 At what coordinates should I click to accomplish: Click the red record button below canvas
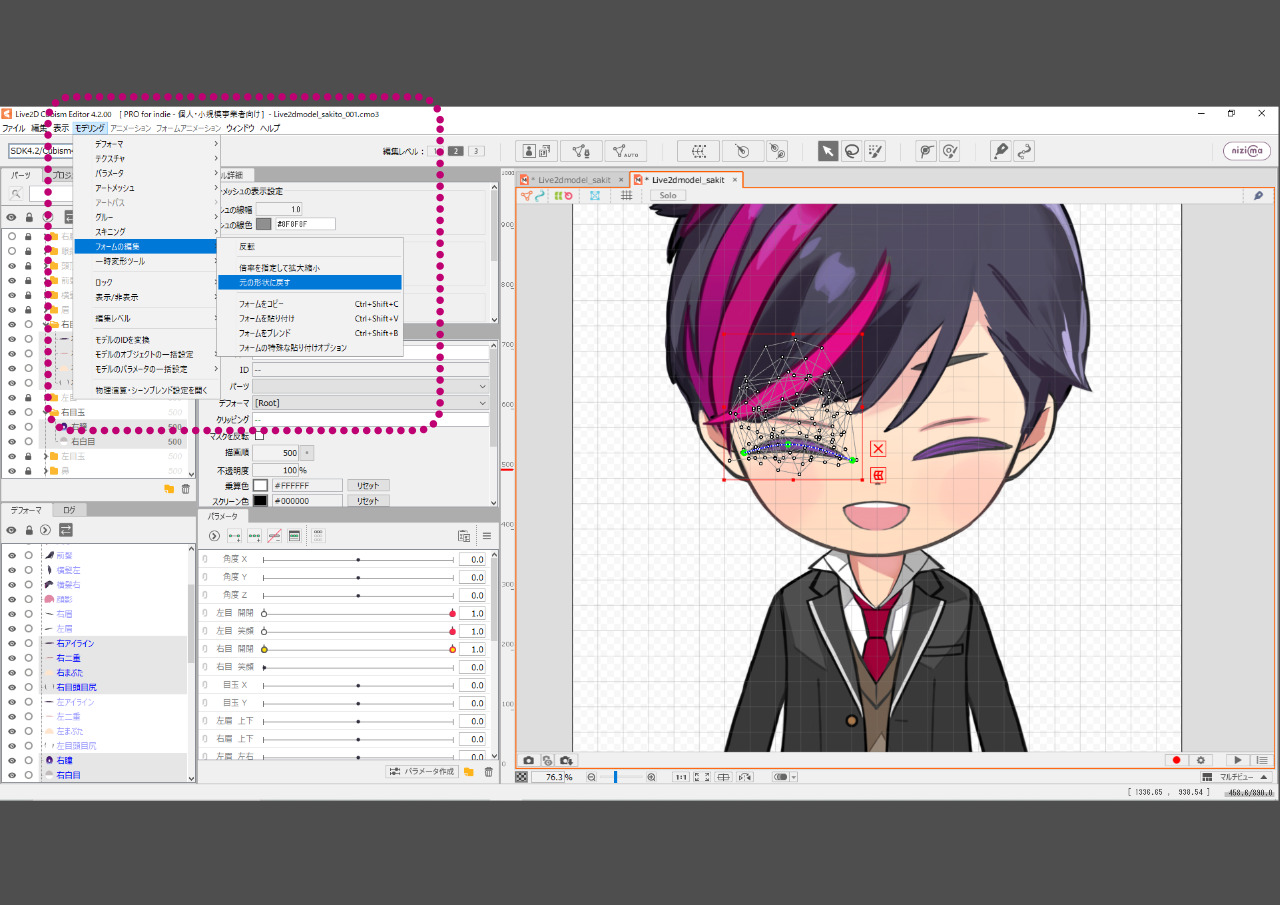coord(1177,761)
